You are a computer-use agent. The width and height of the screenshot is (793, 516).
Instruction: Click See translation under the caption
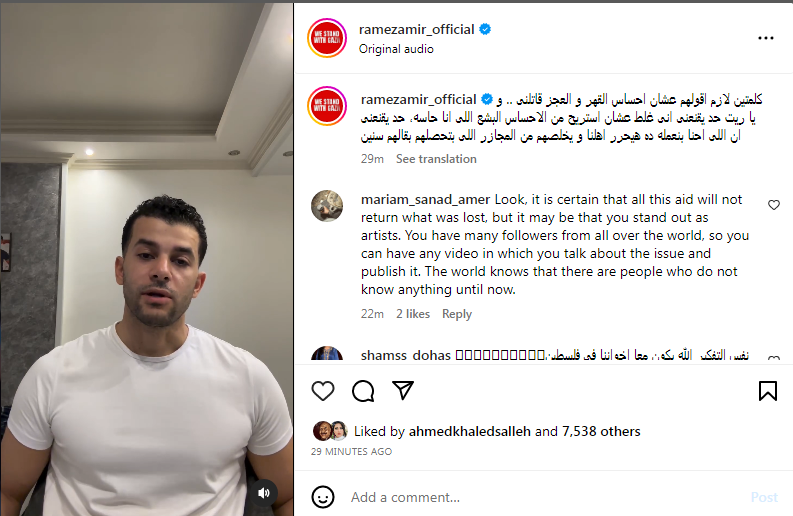[436, 159]
